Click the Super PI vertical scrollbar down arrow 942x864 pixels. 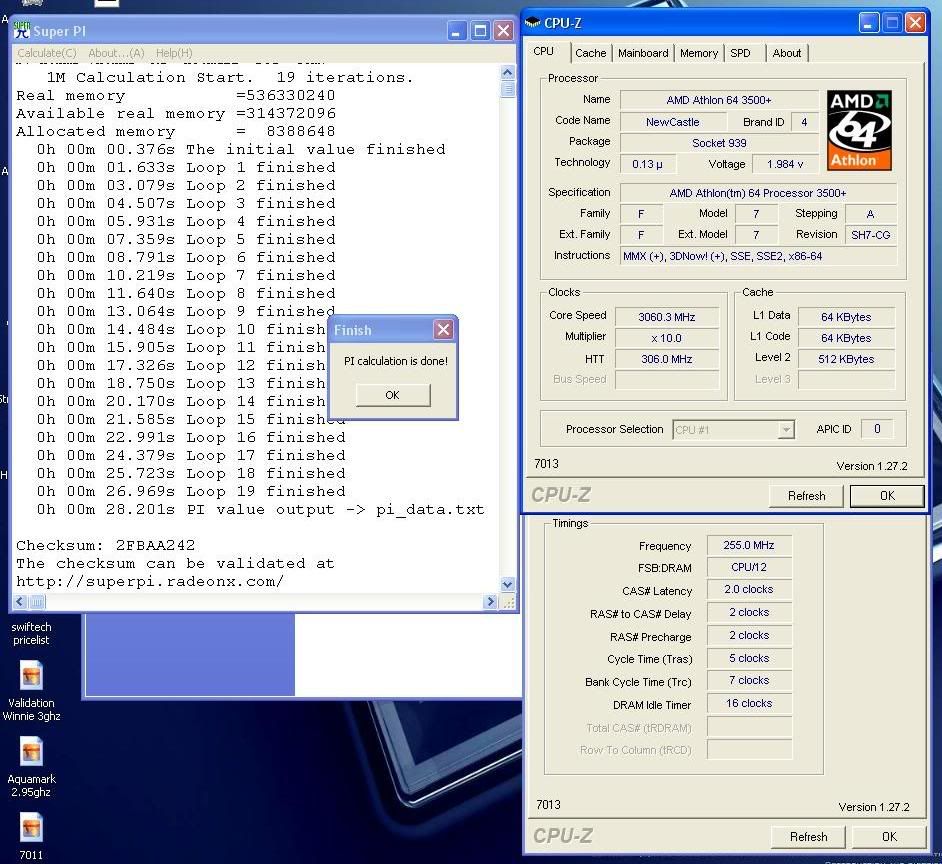(x=508, y=584)
